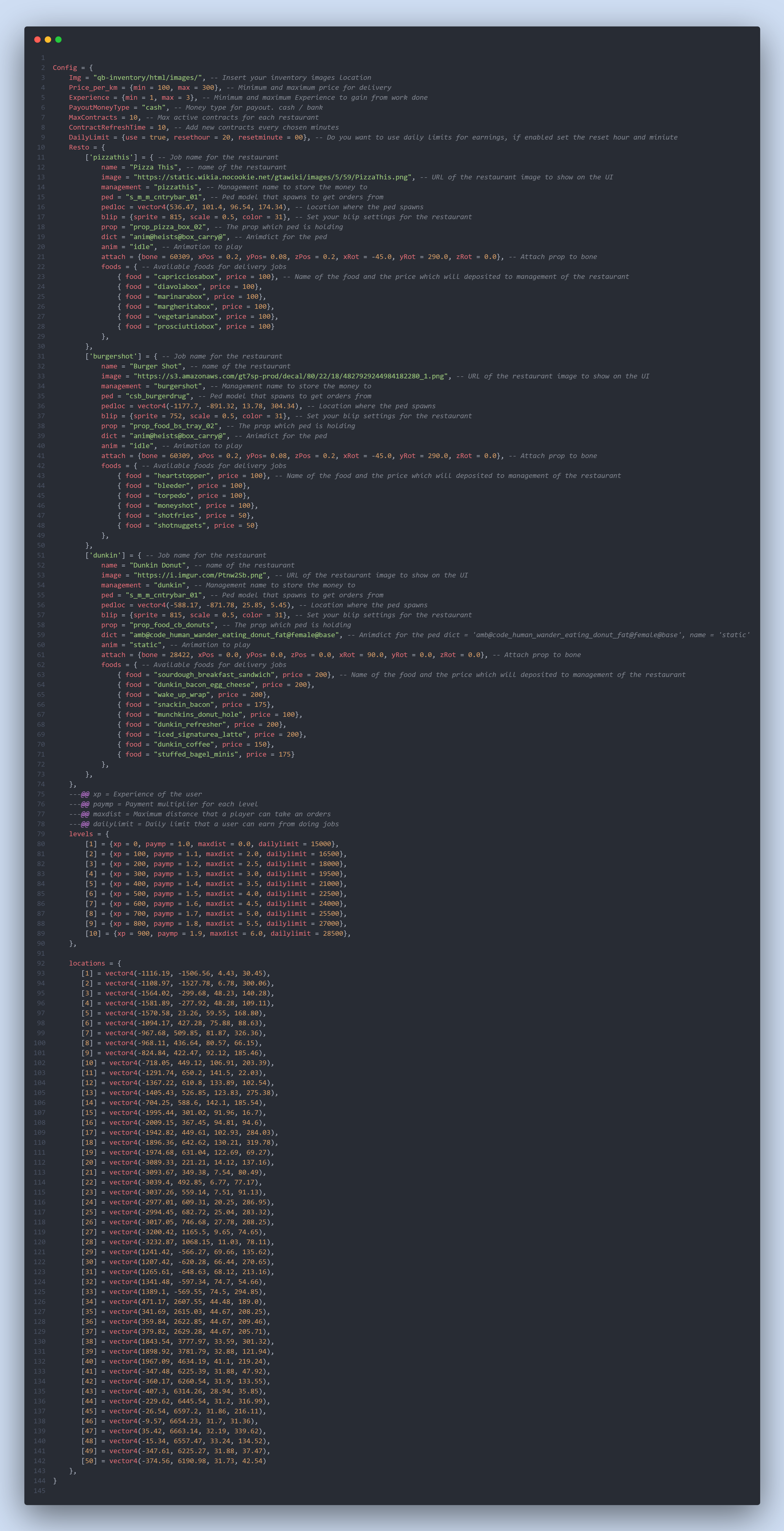Click the "levels" table key
Image resolution: width=784 pixels, height=1531 pixels.
click(81, 834)
